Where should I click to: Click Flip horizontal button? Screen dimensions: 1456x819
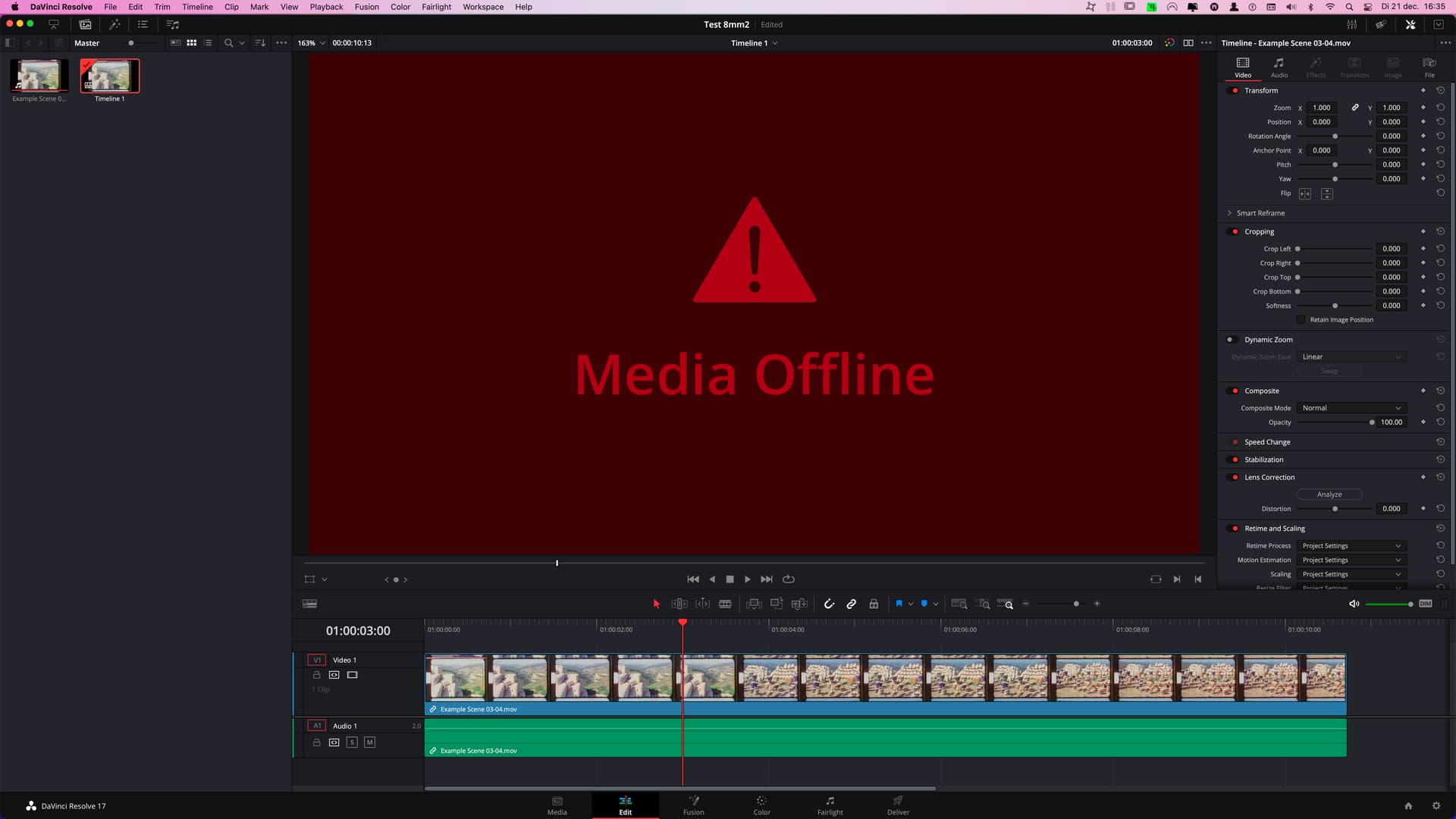click(1305, 194)
